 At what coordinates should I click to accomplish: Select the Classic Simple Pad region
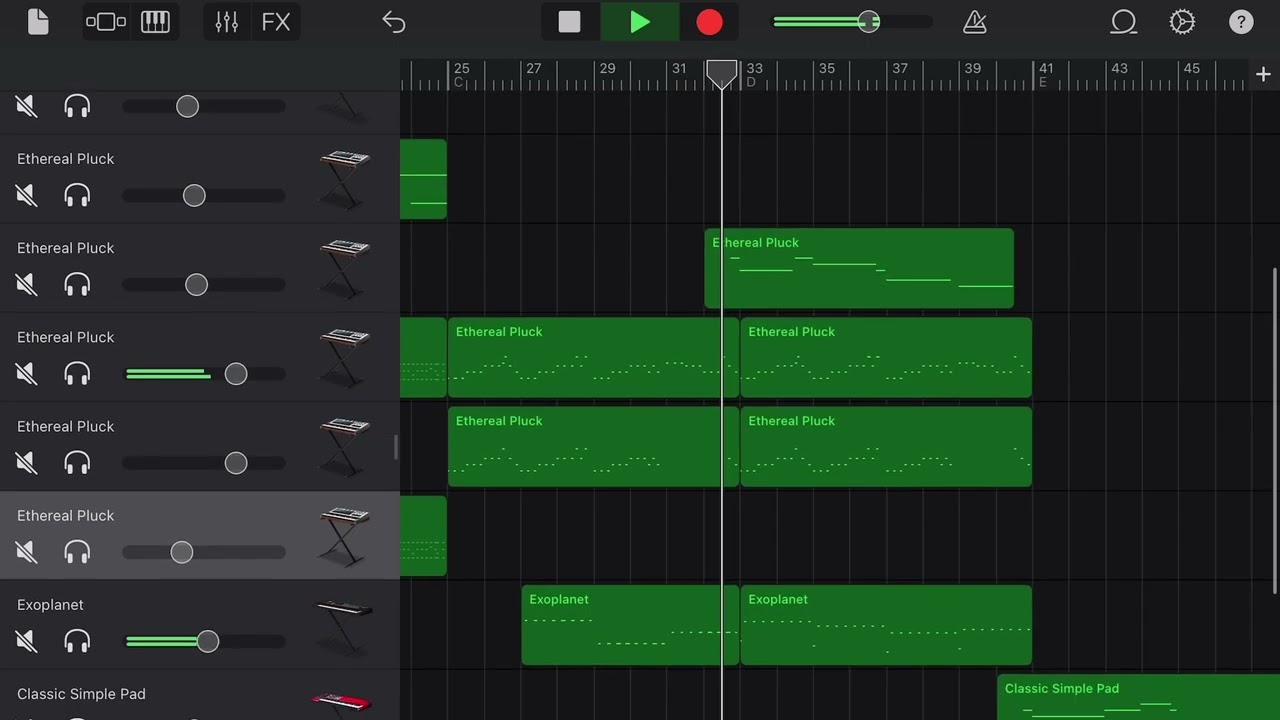[1138, 697]
